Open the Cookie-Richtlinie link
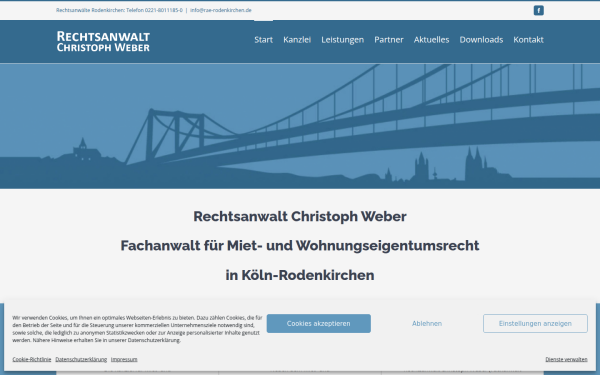The image size is (600, 375). pos(32,359)
